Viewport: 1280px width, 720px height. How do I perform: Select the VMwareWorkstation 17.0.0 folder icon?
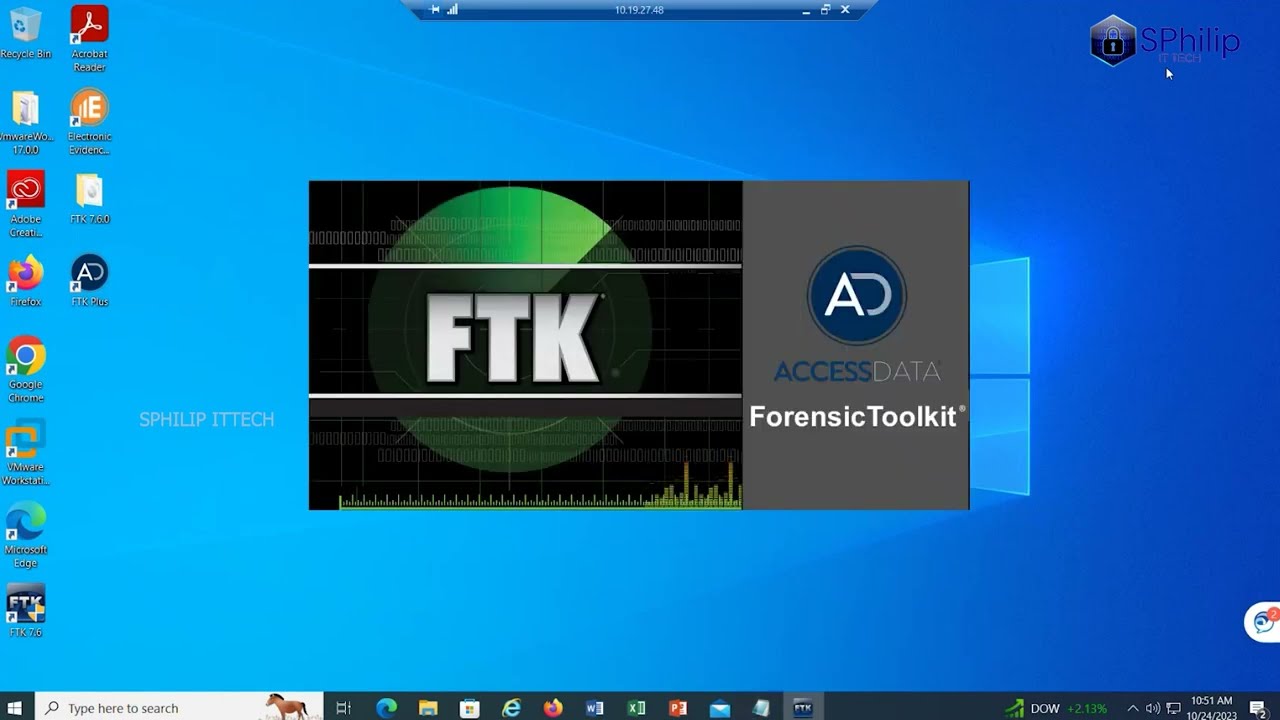tap(25, 122)
